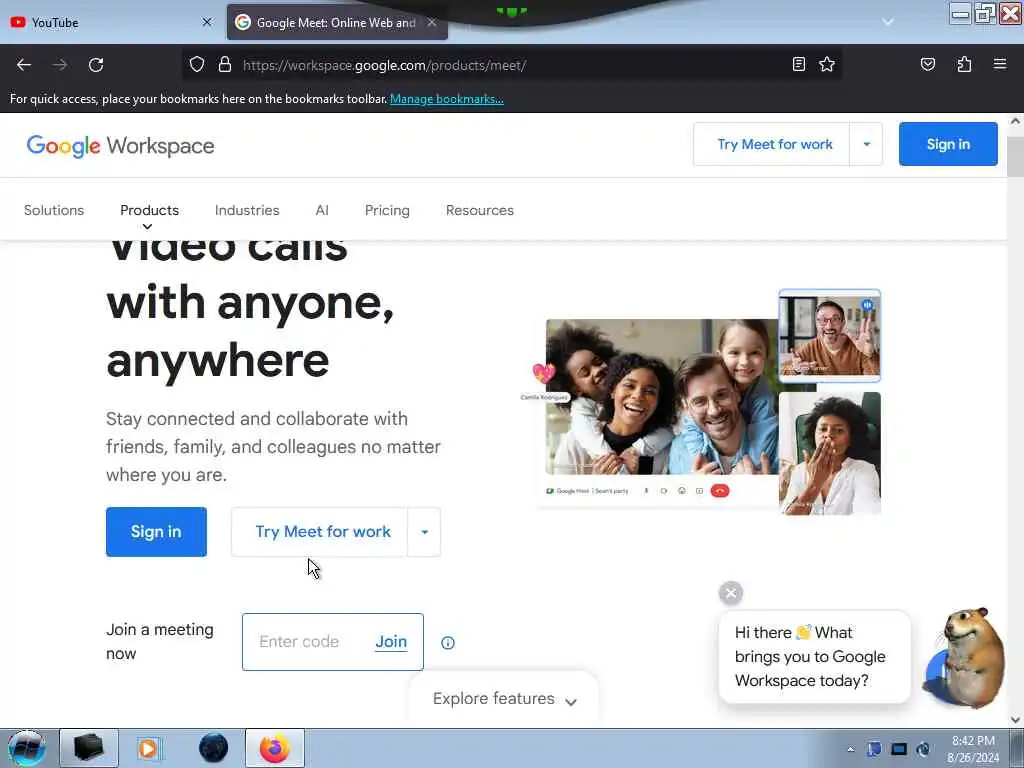Open the extensions puzzle icon
The width and height of the screenshot is (1024, 768).
[x=964, y=64]
